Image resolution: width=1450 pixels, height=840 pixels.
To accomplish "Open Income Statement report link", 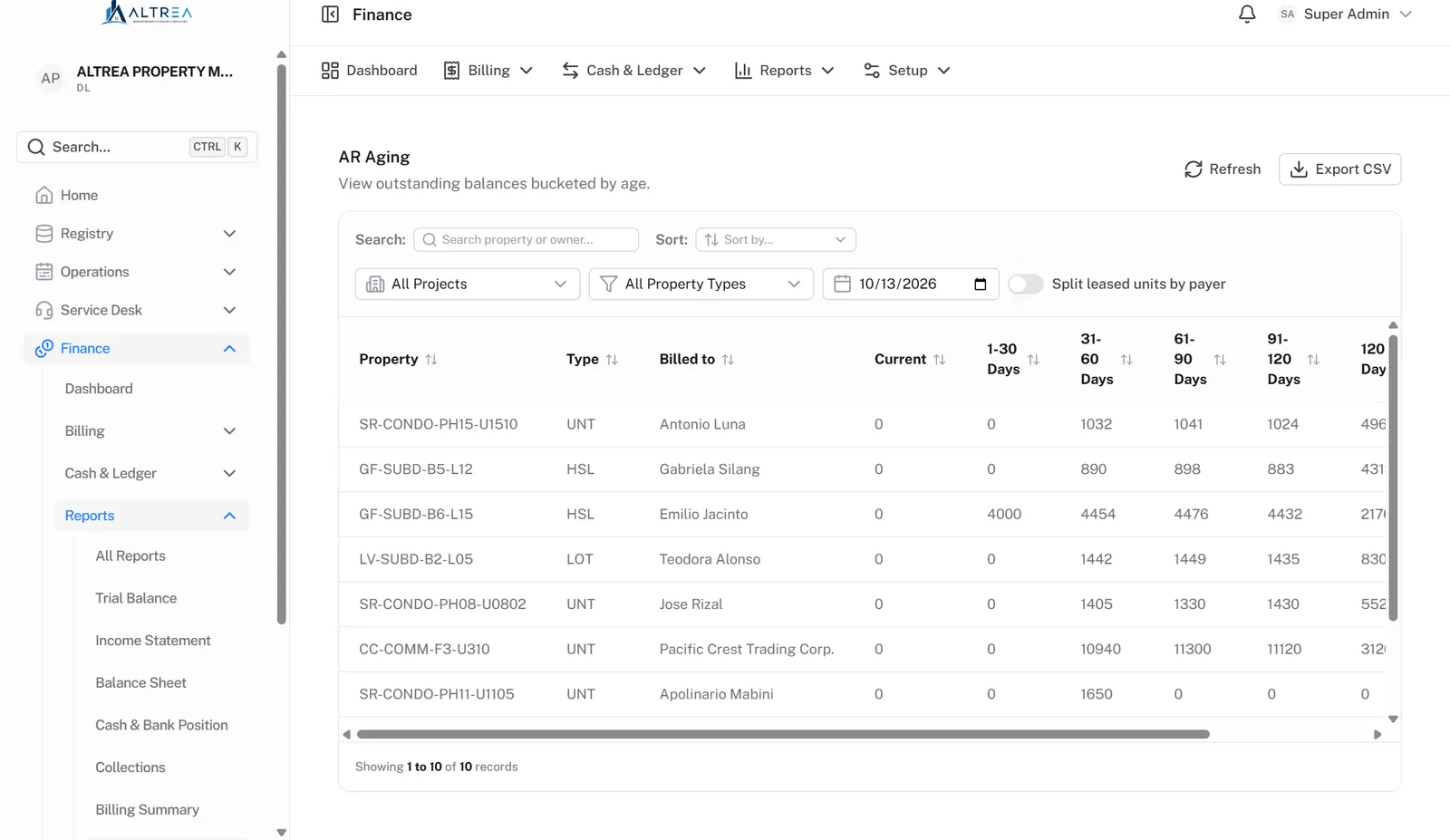I will tap(153, 641).
